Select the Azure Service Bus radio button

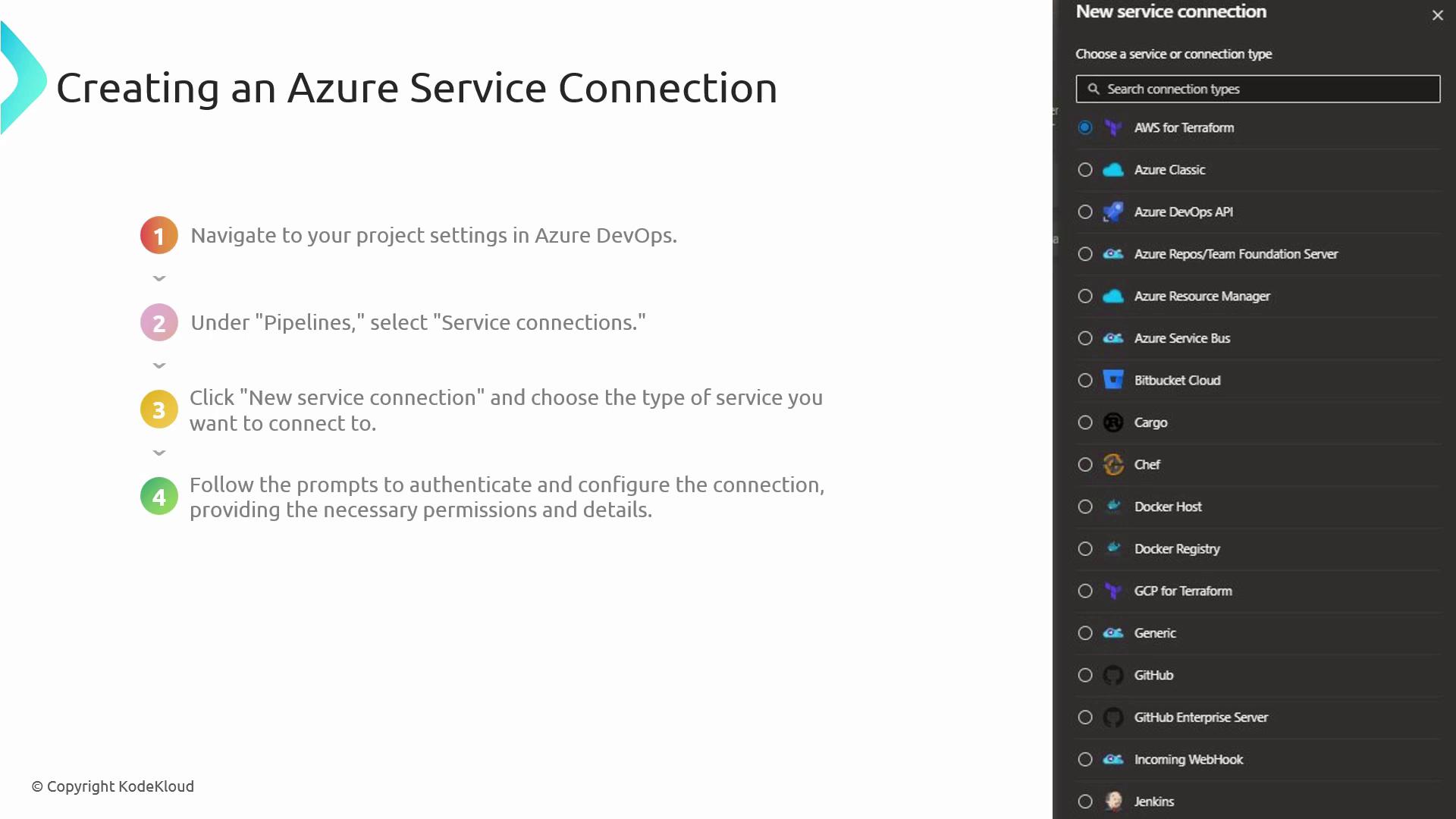pos(1085,338)
